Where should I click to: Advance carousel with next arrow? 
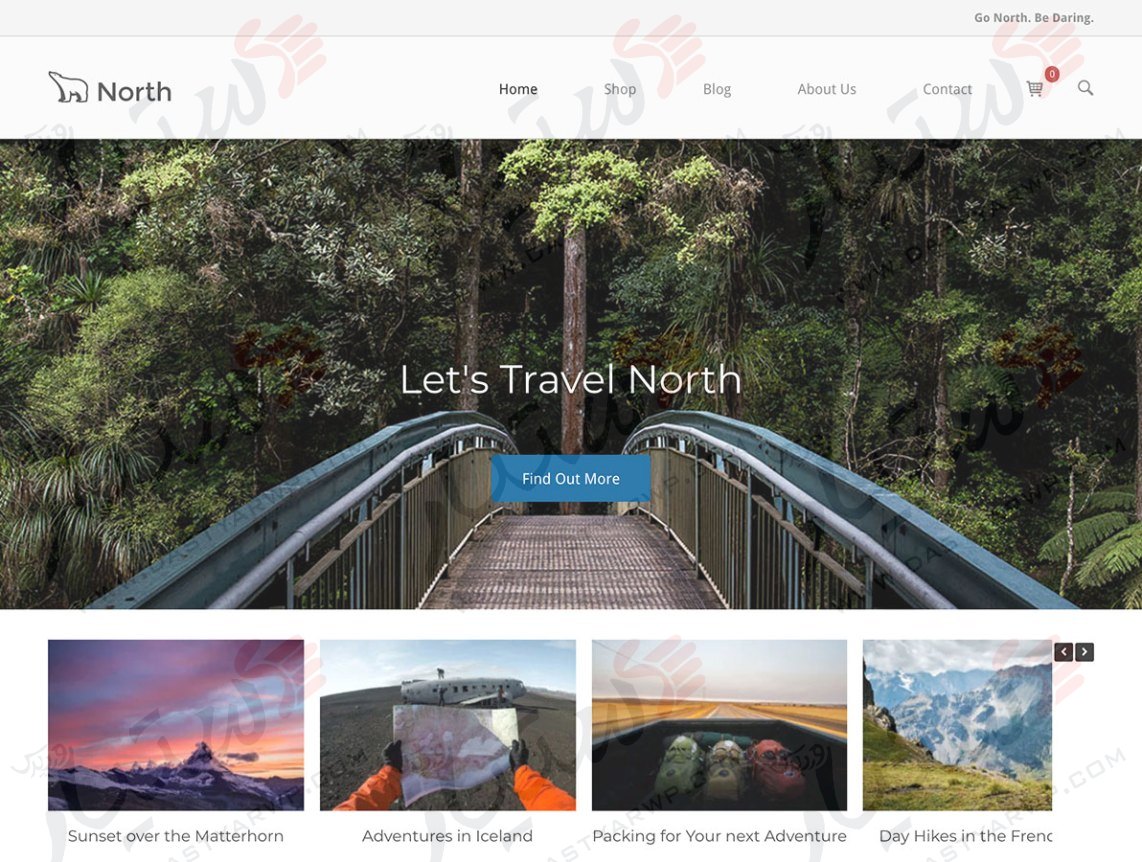click(1084, 652)
